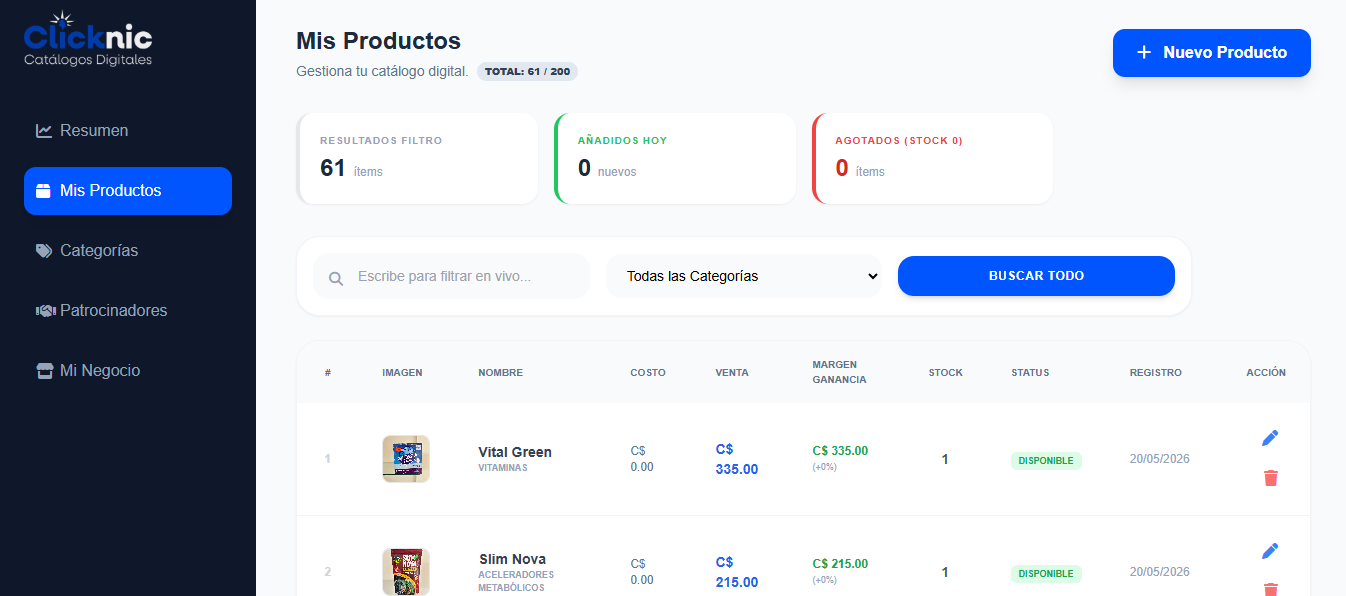Click the Clicknic logo

88,40
